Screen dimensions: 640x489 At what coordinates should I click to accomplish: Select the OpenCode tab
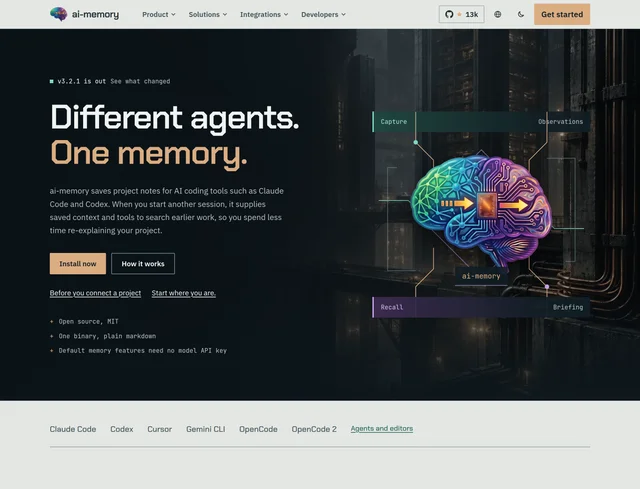tap(258, 429)
